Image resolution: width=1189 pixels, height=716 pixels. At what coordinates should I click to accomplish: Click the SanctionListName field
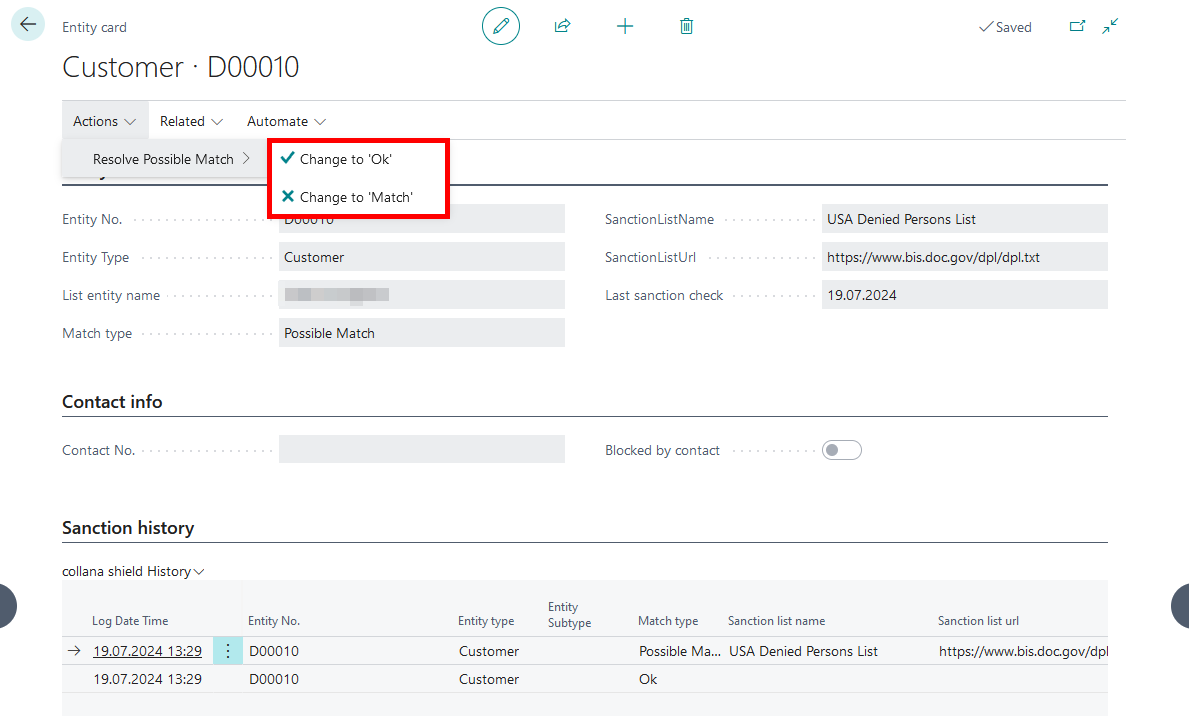(965, 219)
